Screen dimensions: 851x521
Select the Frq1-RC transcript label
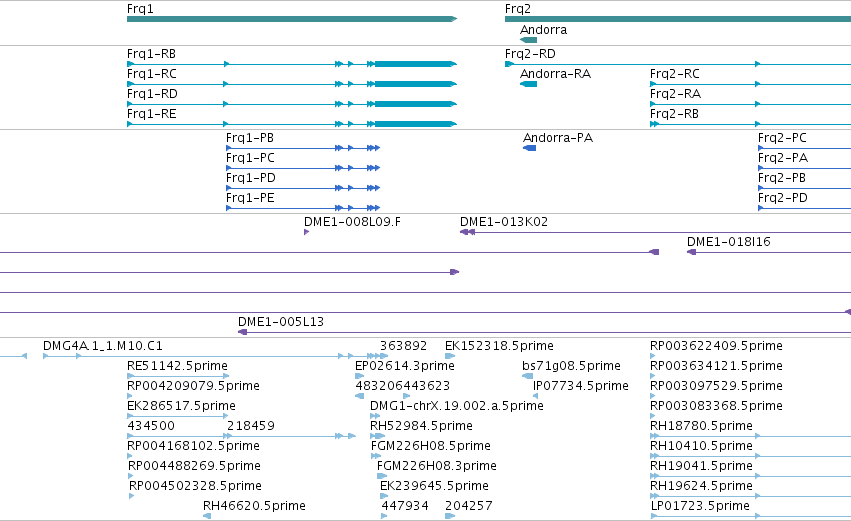[x=151, y=74]
